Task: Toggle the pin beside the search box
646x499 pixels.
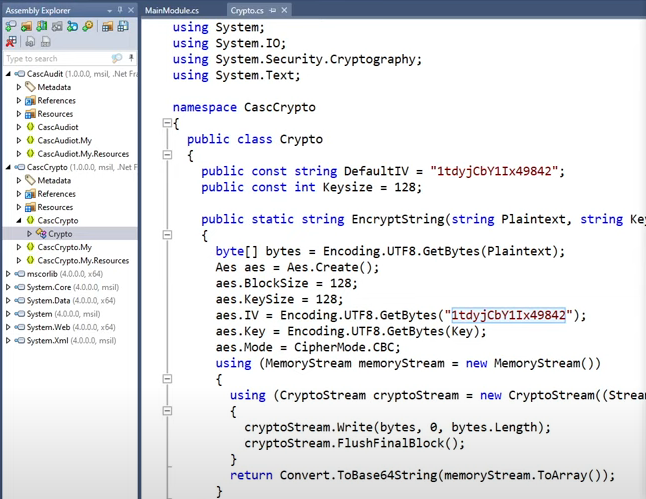Action: coord(131,59)
